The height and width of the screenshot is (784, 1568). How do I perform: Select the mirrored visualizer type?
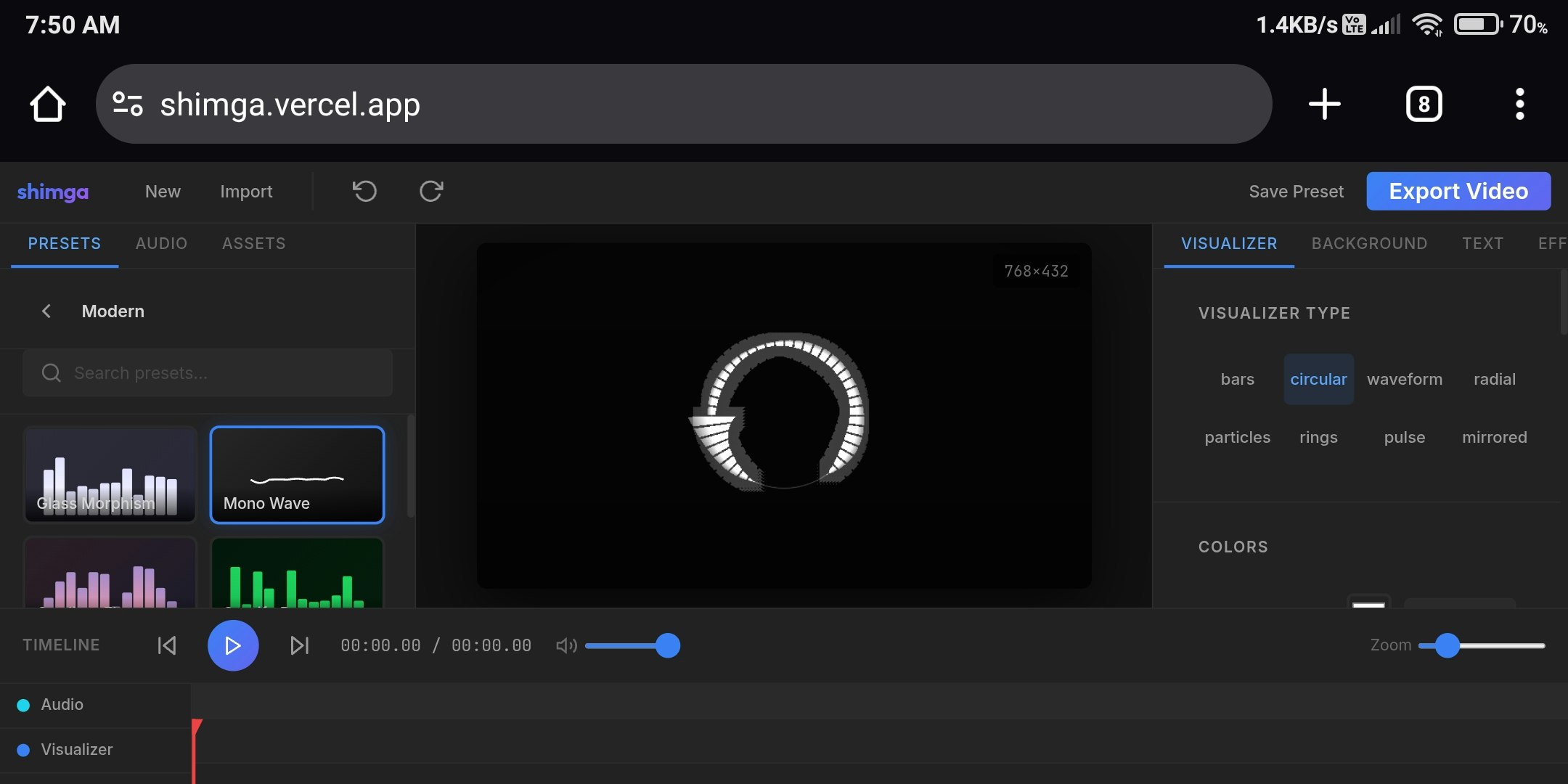pos(1494,437)
